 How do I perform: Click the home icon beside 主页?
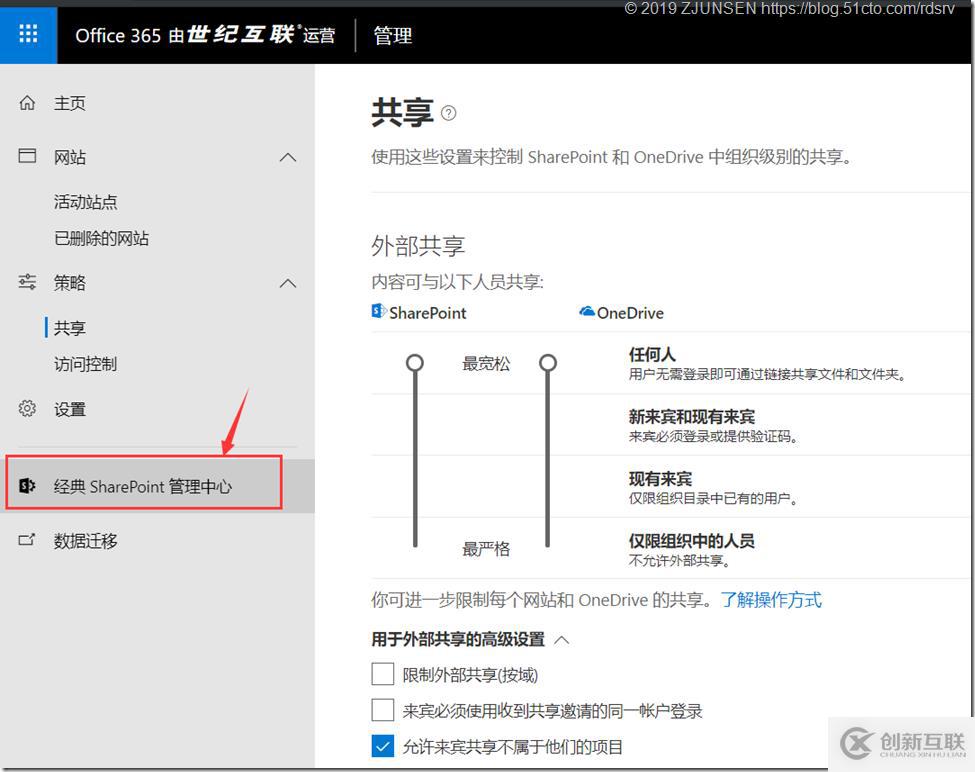coord(27,103)
